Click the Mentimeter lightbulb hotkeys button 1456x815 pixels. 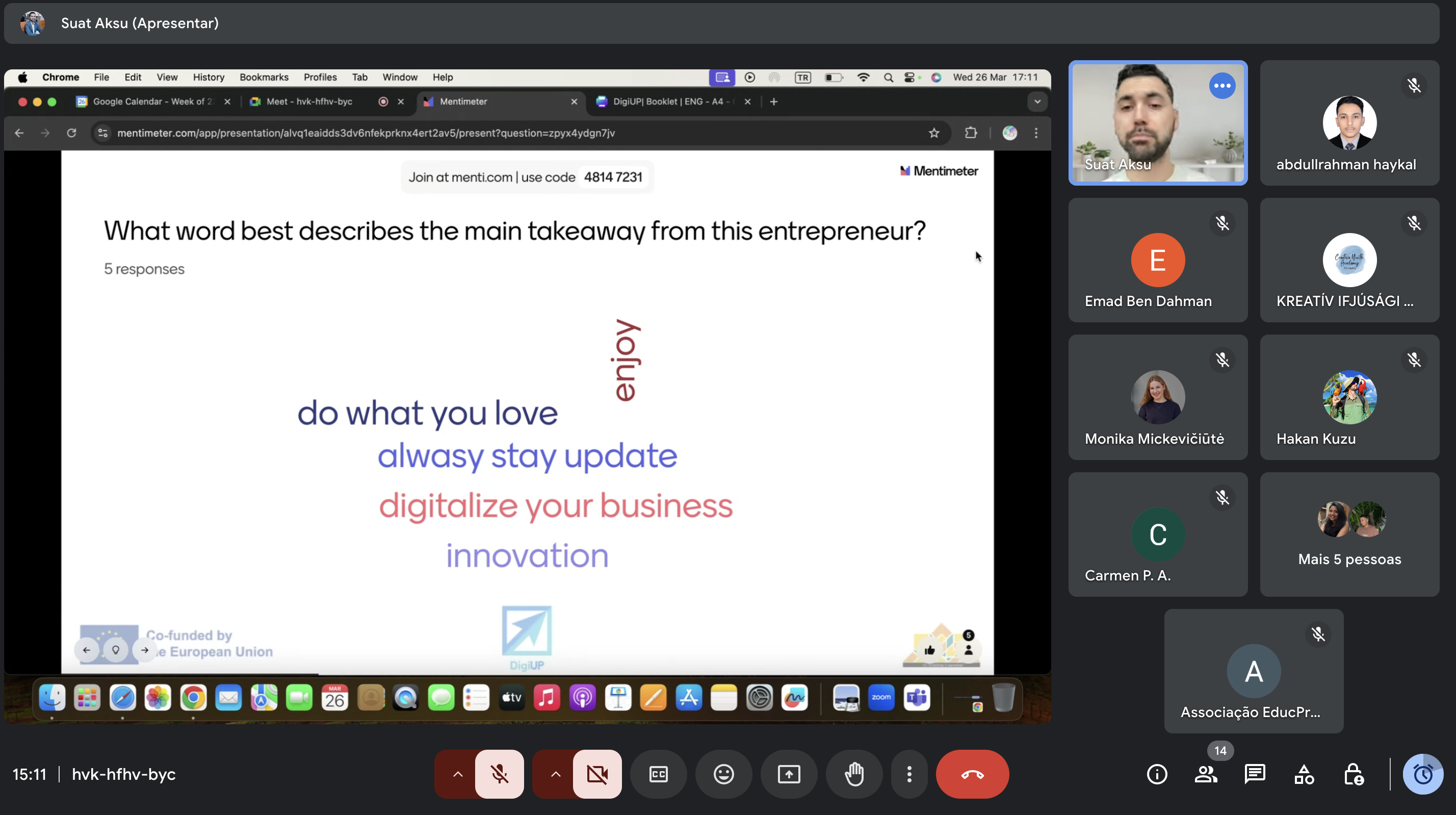click(115, 650)
